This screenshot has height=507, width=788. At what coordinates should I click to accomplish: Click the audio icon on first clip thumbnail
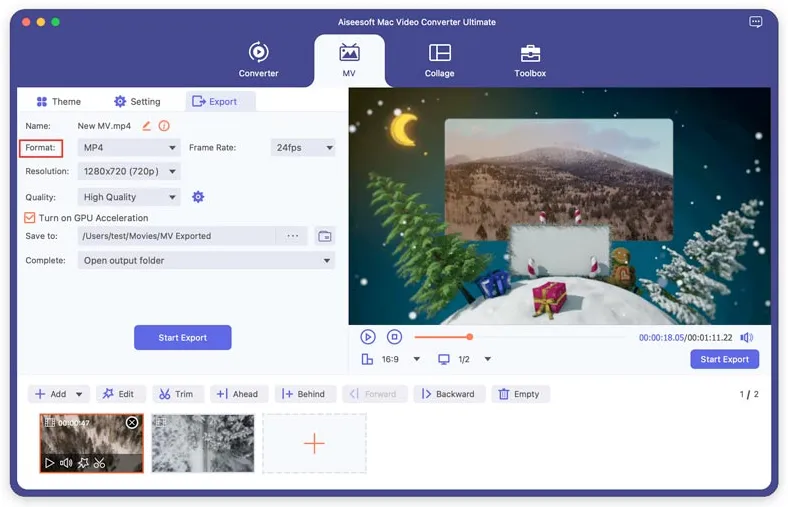[66, 463]
